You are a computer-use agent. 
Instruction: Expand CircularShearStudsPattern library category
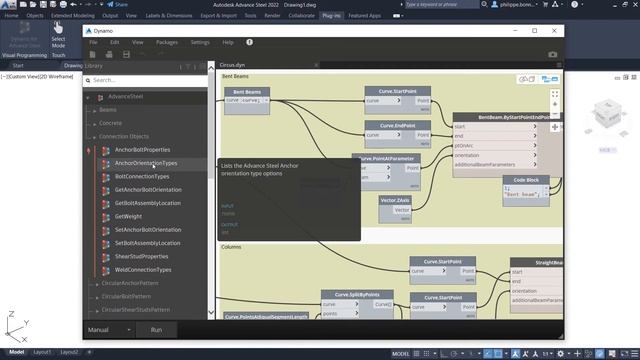tap(97, 311)
